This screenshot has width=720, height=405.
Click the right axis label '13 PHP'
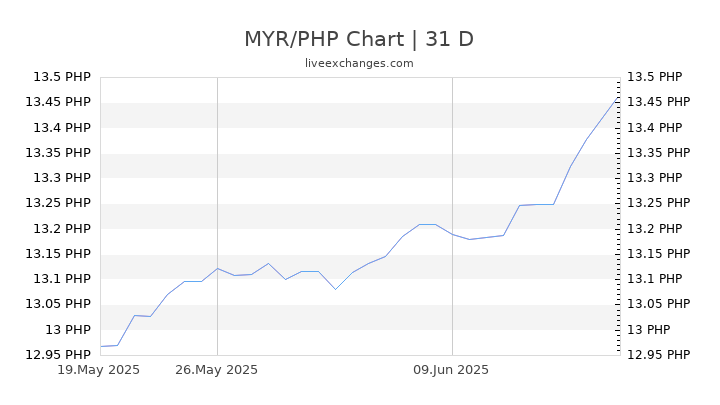[649, 329]
